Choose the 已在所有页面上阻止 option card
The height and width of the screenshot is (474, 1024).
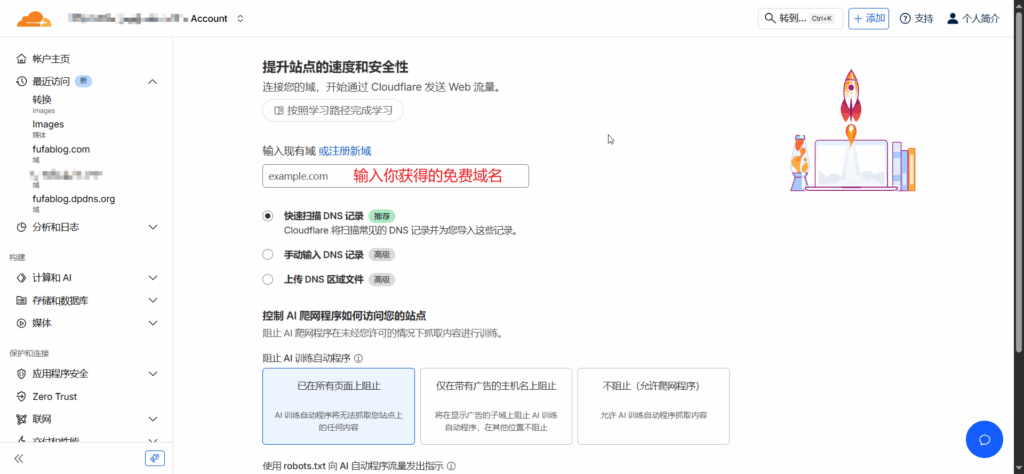coord(338,405)
